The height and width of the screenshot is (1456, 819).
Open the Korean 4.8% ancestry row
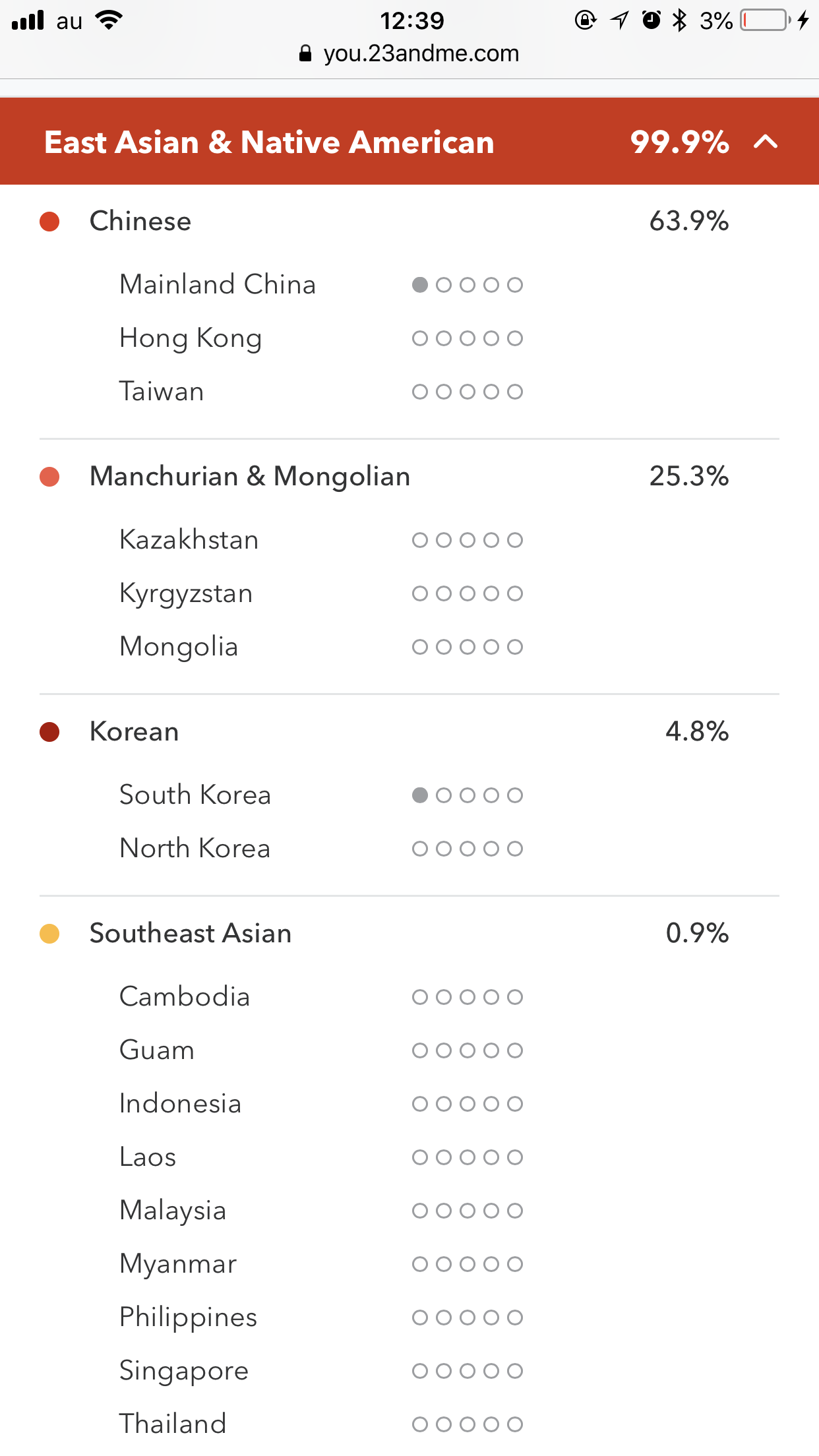coord(409,731)
